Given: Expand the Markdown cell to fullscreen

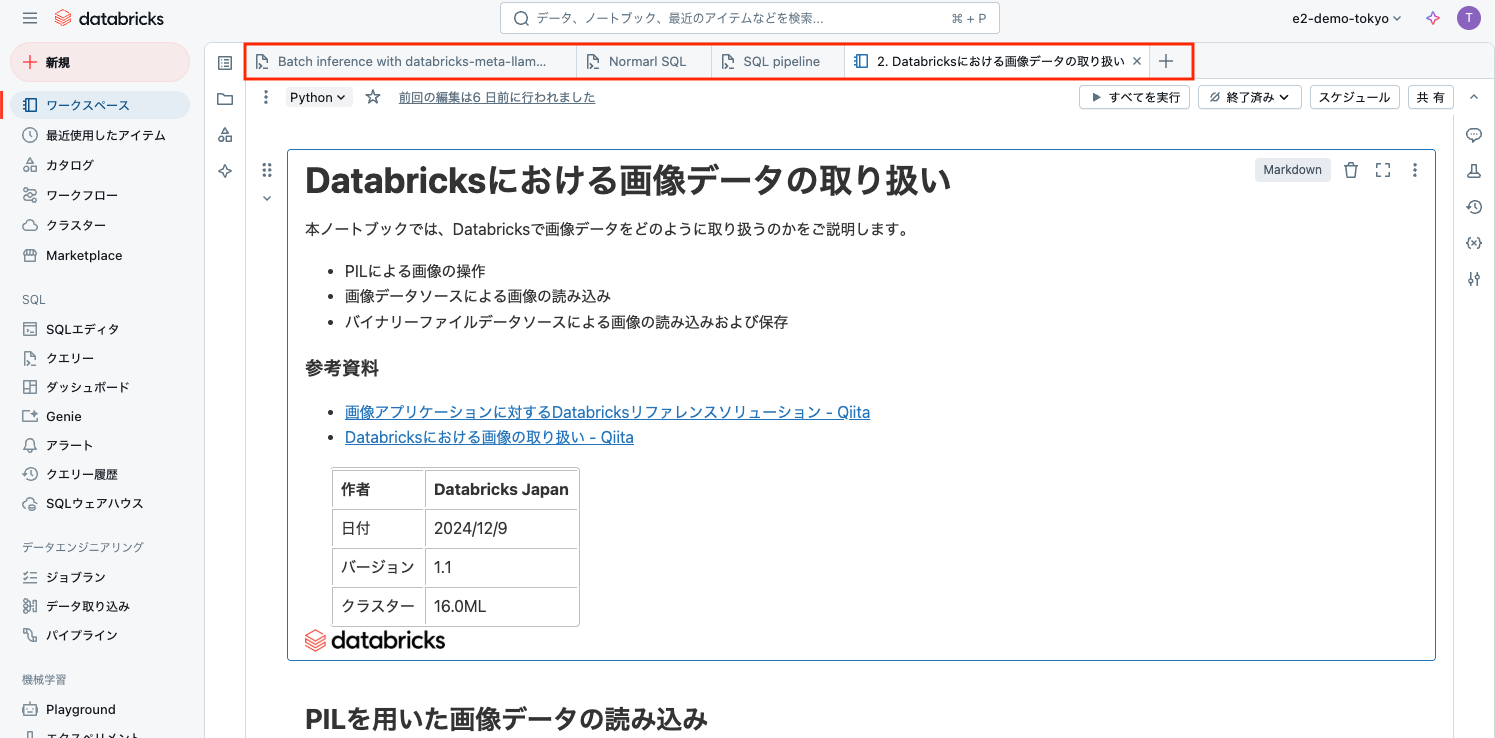Looking at the screenshot, I should click(1383, 169).
